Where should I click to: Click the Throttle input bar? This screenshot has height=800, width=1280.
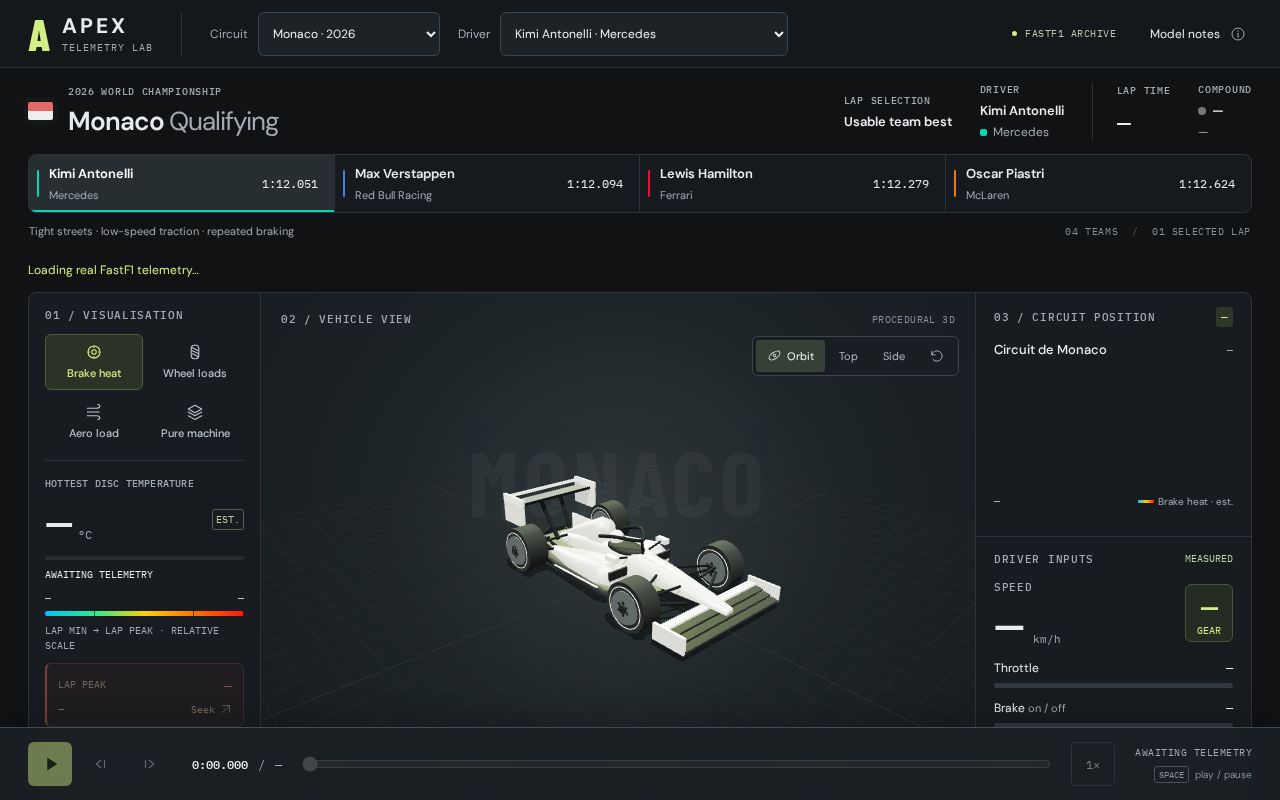coord(1113,686)
